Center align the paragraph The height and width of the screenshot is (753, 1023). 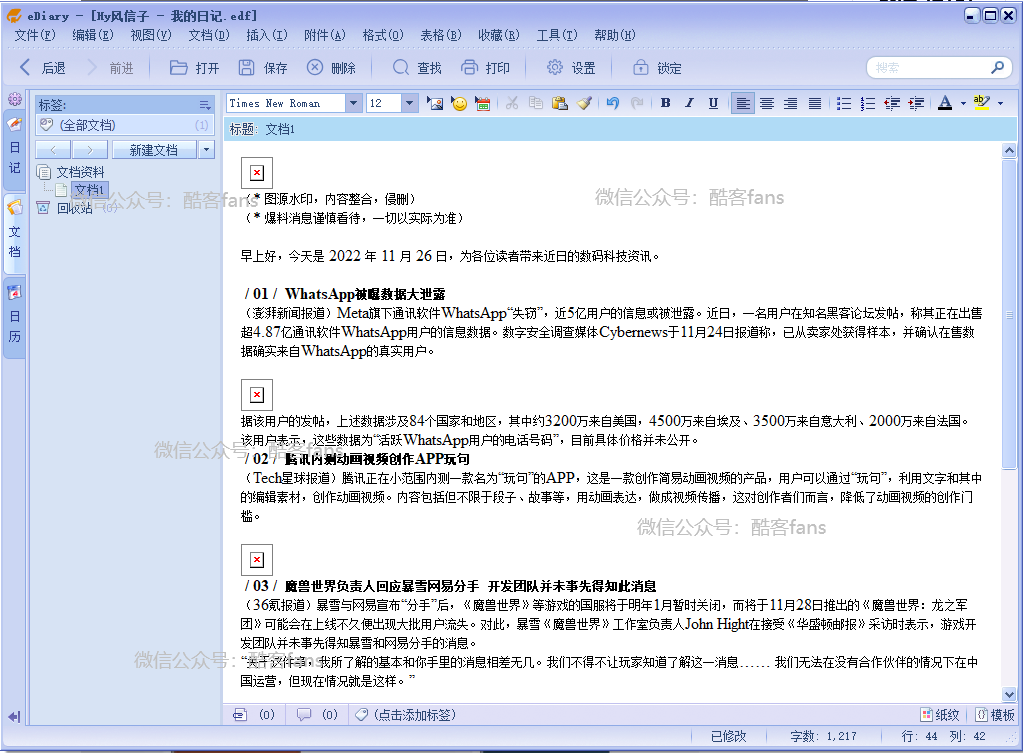click(767, 103)
